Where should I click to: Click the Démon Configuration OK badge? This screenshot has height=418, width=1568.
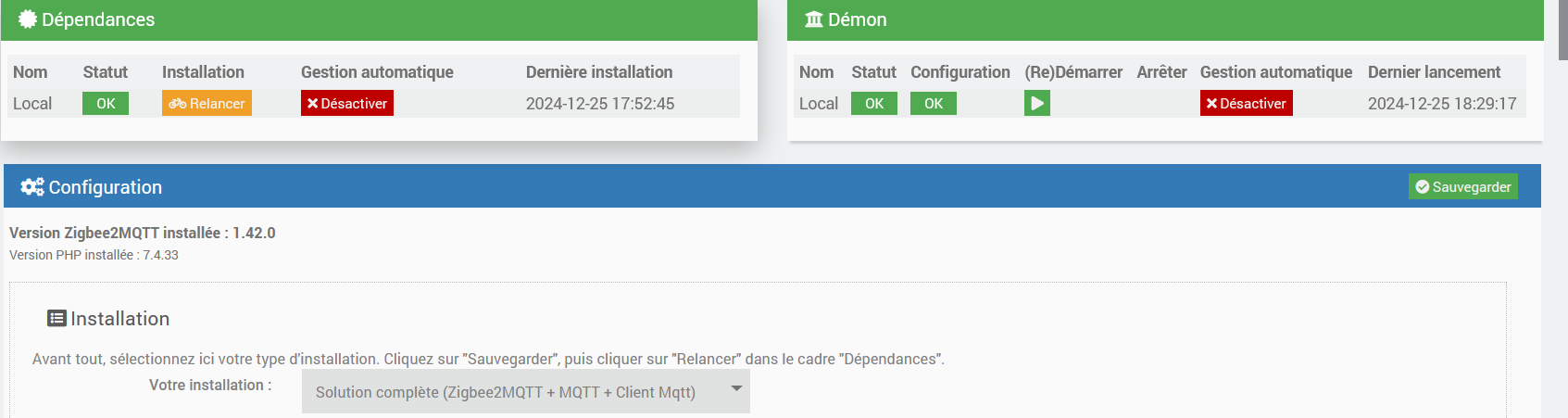coord(933,104)
